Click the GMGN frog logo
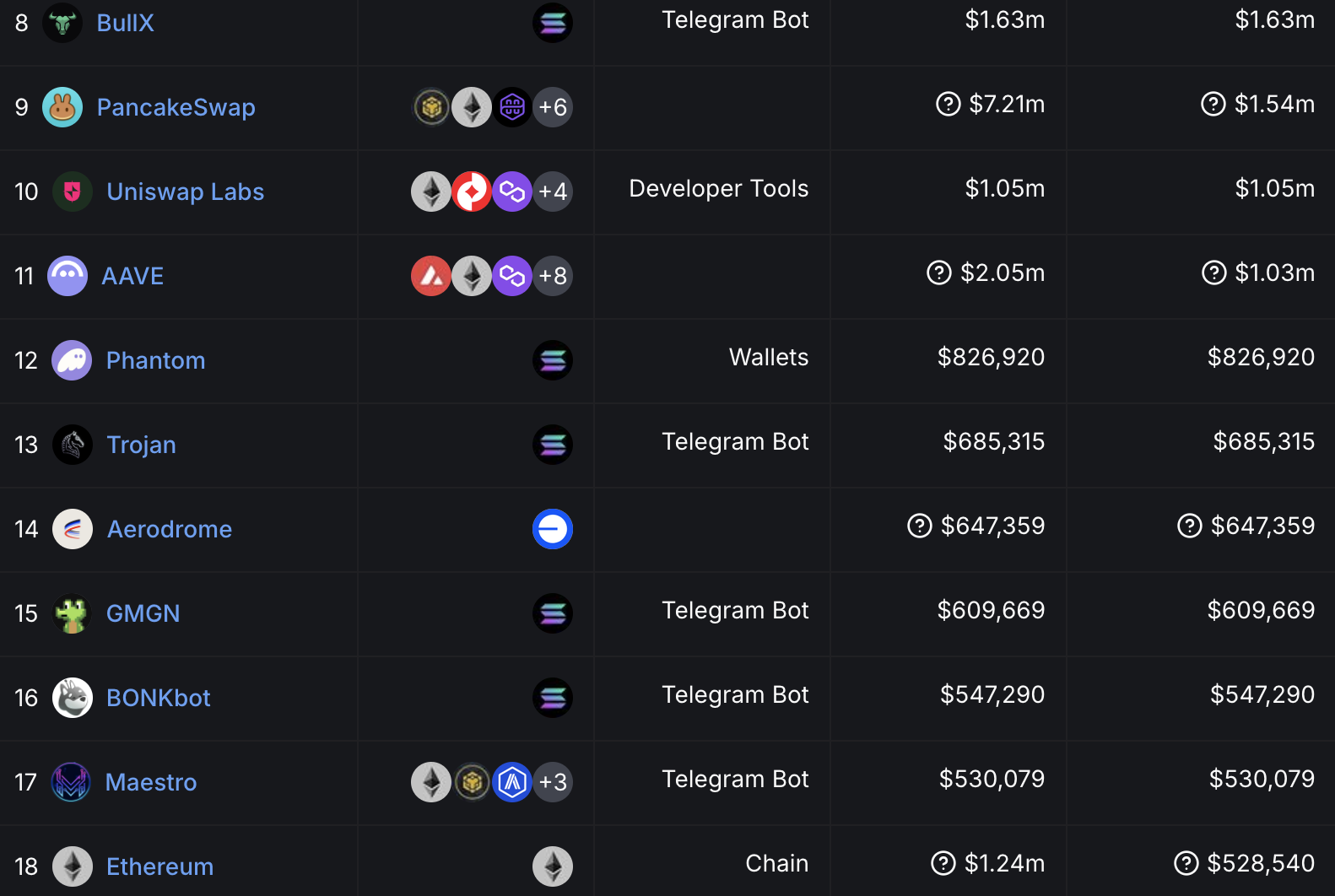1335x896 pixels. click(72, 613)
